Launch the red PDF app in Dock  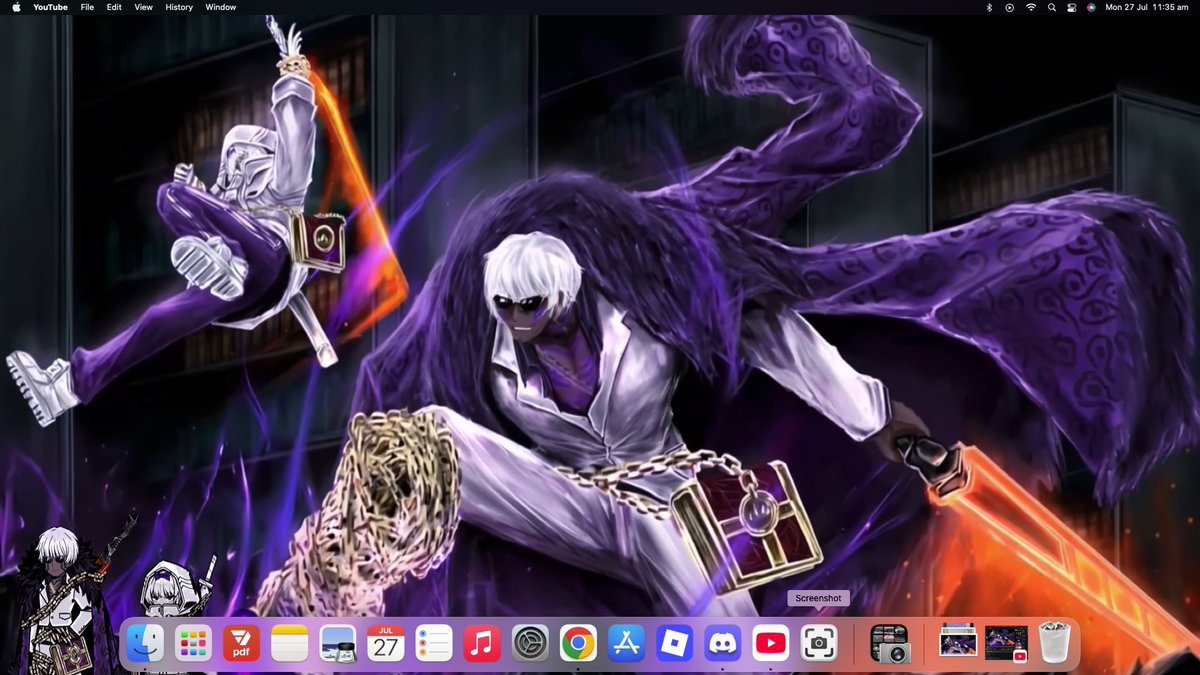242,644
